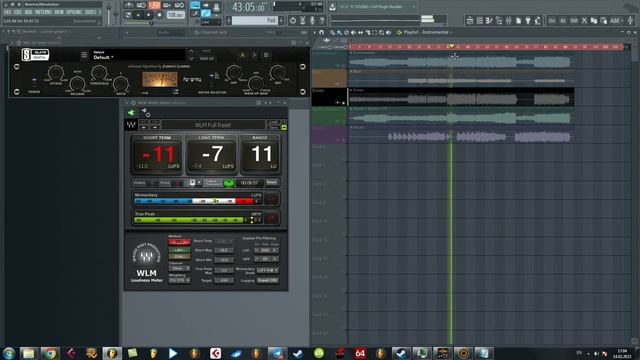Toggle the green follow transport indicator
Image resolution: width=640 pixels, height=360 pixels.
229,183
